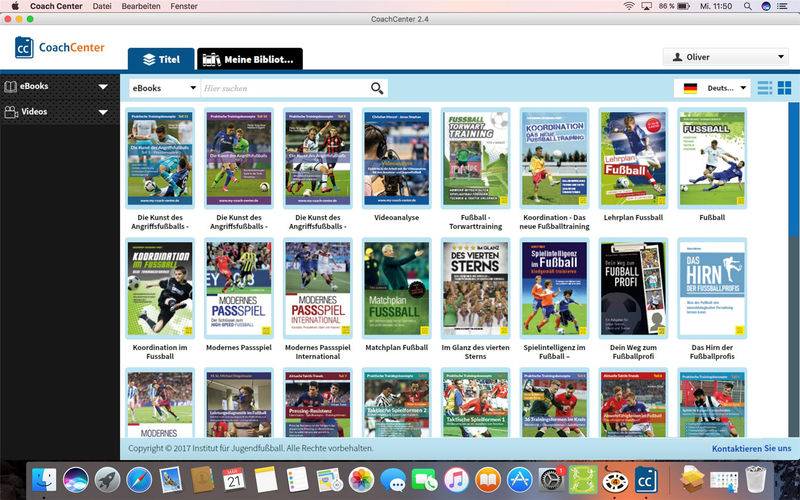
Task: Click the battery status in menu bar
Action: point(674,6)
